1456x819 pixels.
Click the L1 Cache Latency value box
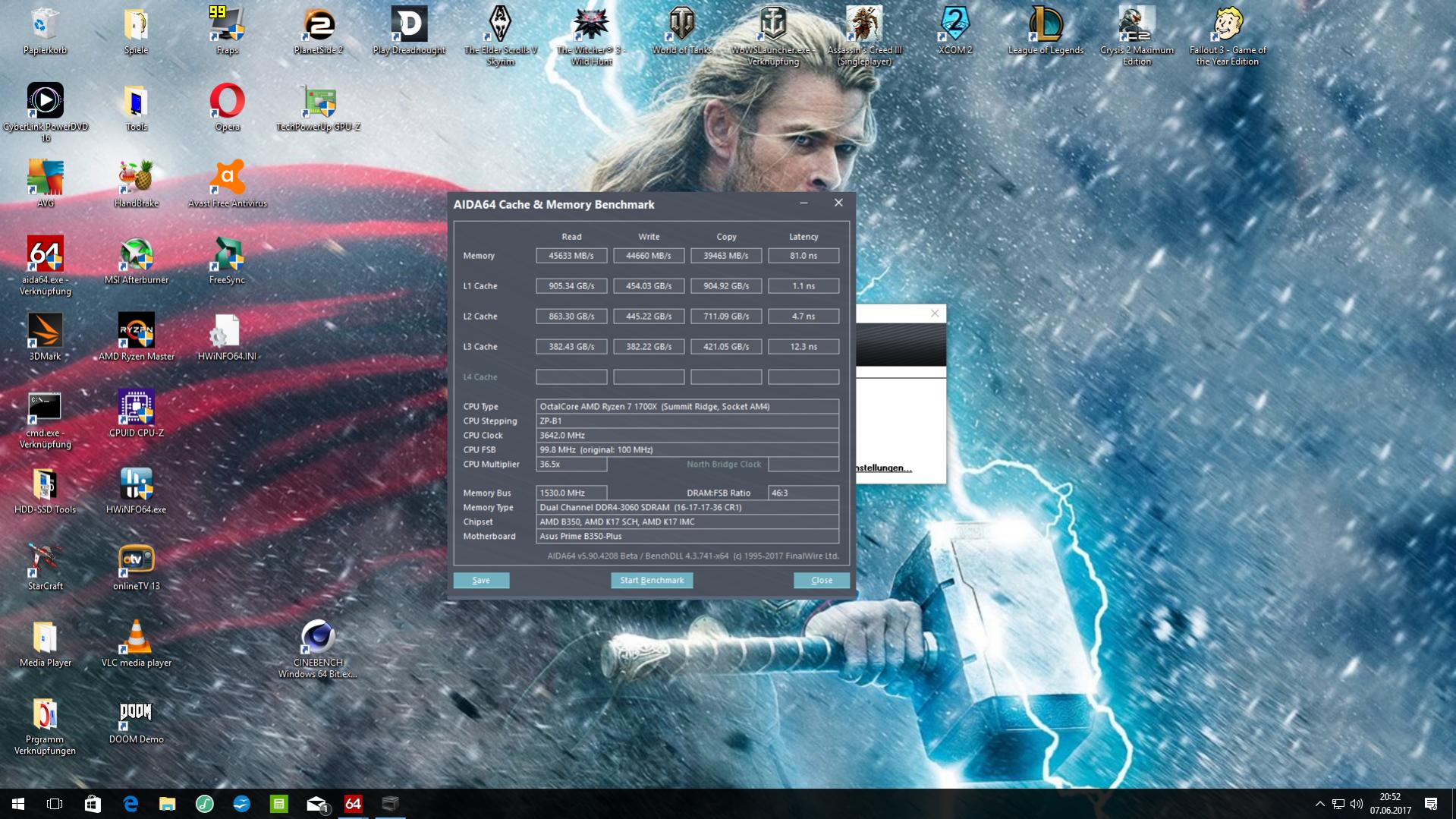coord(803,286)
